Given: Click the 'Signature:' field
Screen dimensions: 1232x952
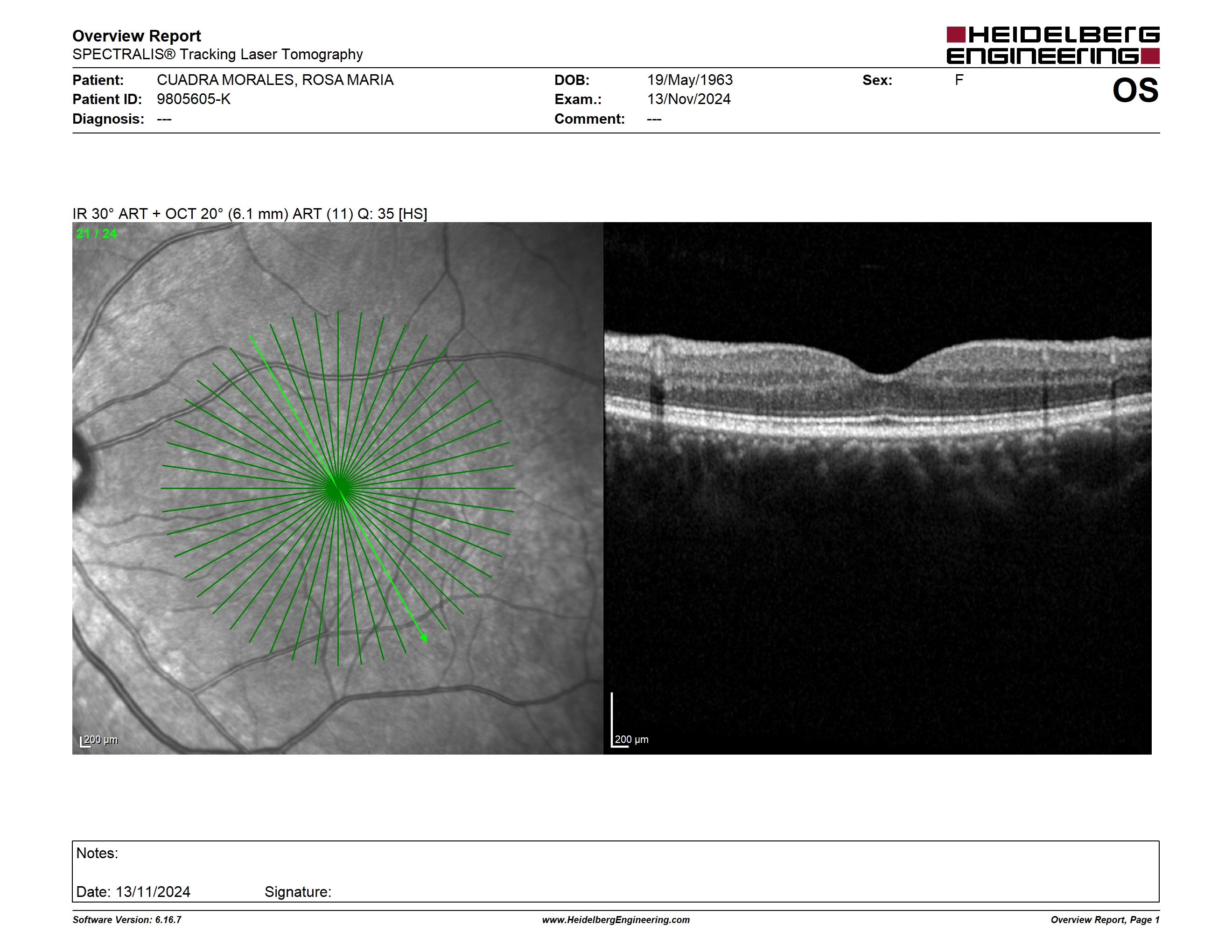Looking at the screenshot, I should (298, 892).
